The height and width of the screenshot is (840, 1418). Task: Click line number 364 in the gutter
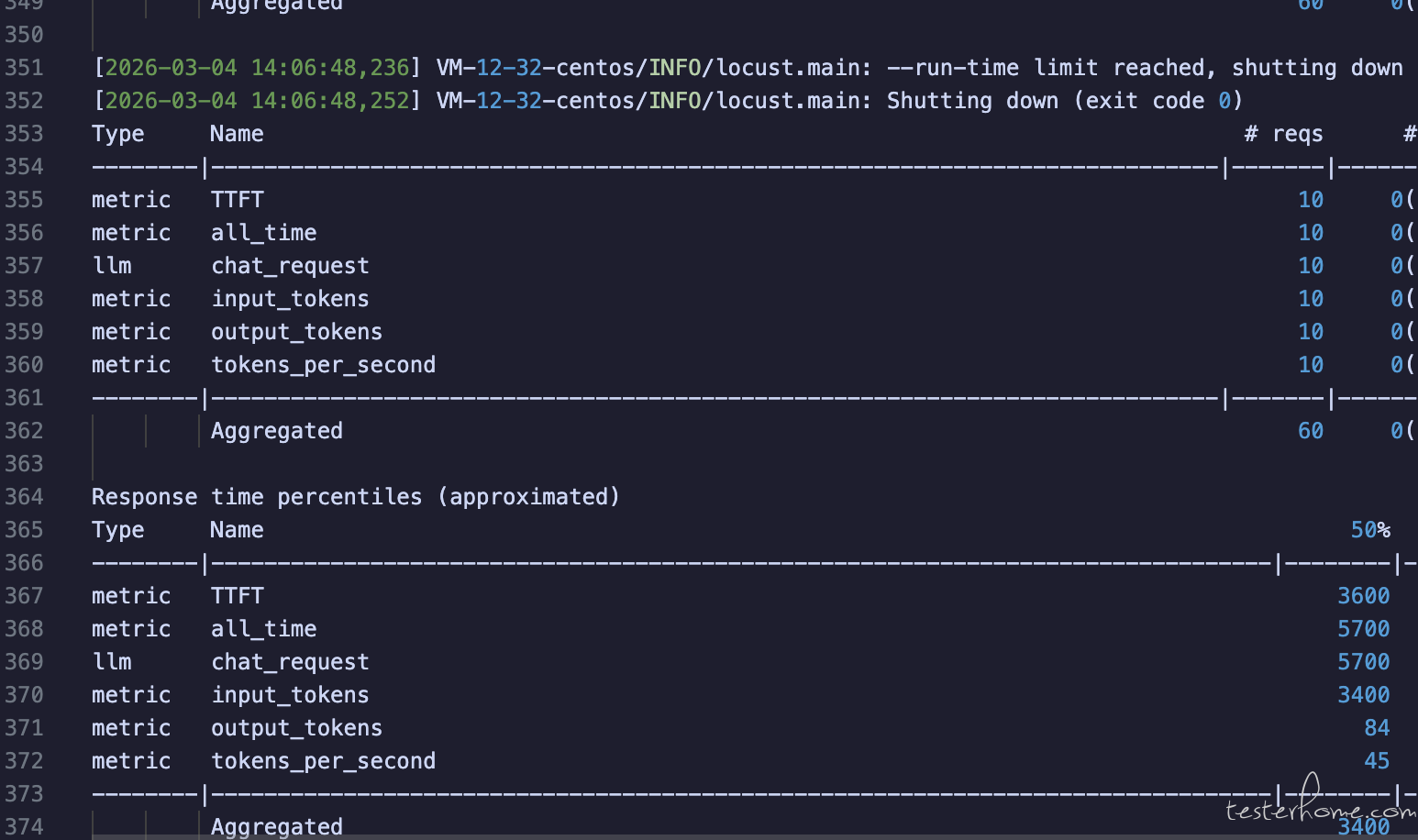point(24,497)
